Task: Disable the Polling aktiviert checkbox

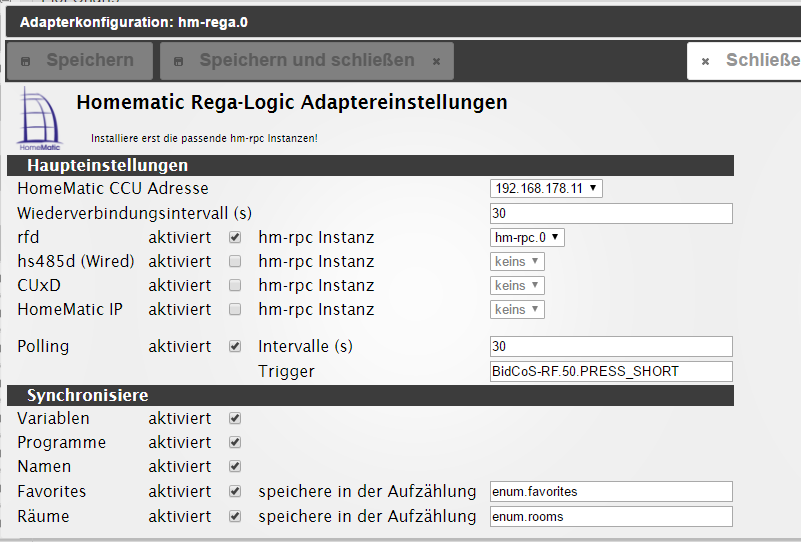Action: tap(235, 347)
